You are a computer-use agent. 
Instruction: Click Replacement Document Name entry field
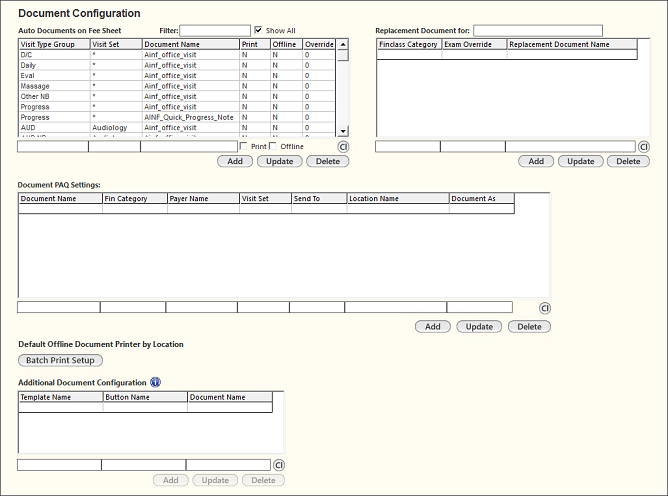(570, 147)
